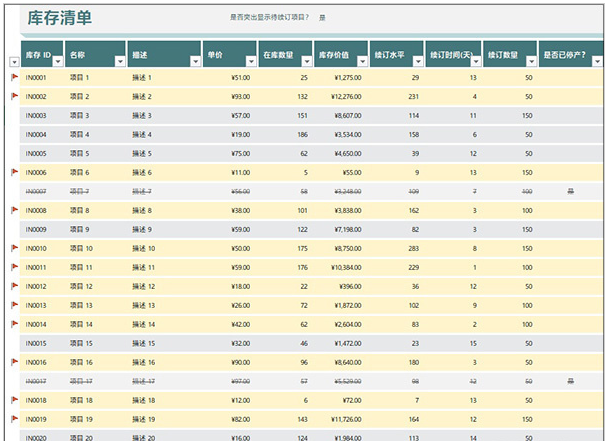Click the reorder flag icon for IN0001

click(x=14, y=77)
